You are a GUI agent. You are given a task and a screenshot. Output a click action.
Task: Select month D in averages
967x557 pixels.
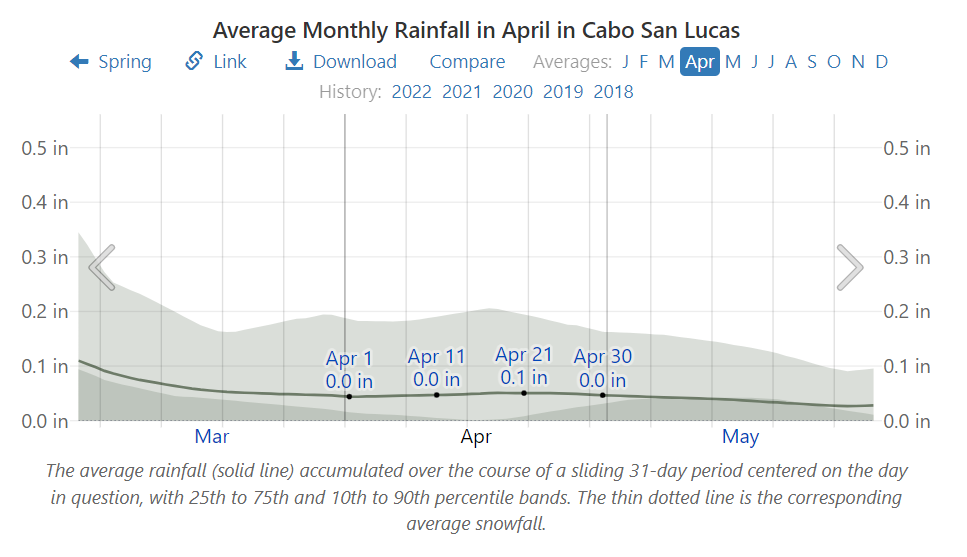tap(881, 62)
